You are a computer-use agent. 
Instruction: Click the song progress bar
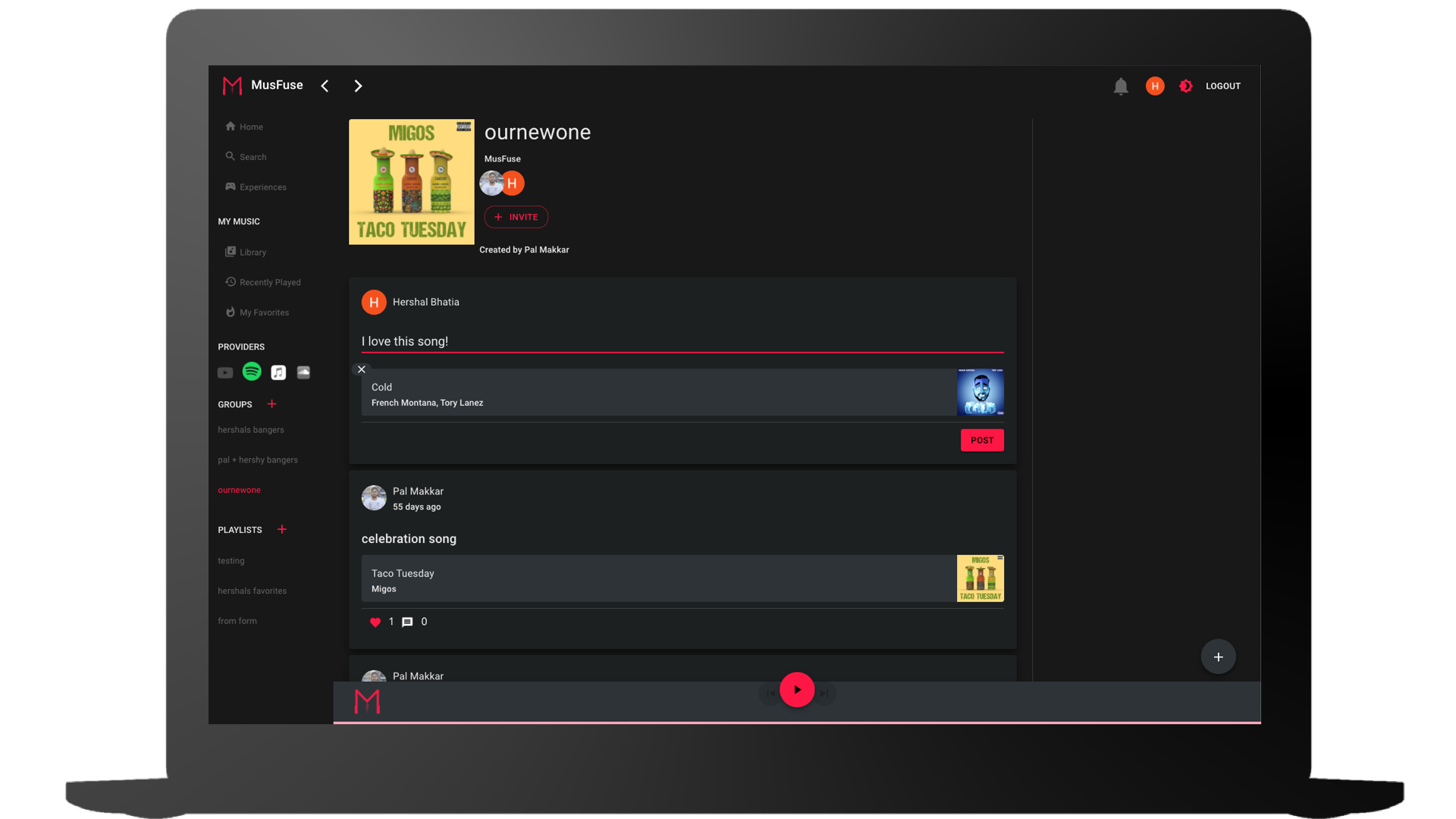point(796,722)
